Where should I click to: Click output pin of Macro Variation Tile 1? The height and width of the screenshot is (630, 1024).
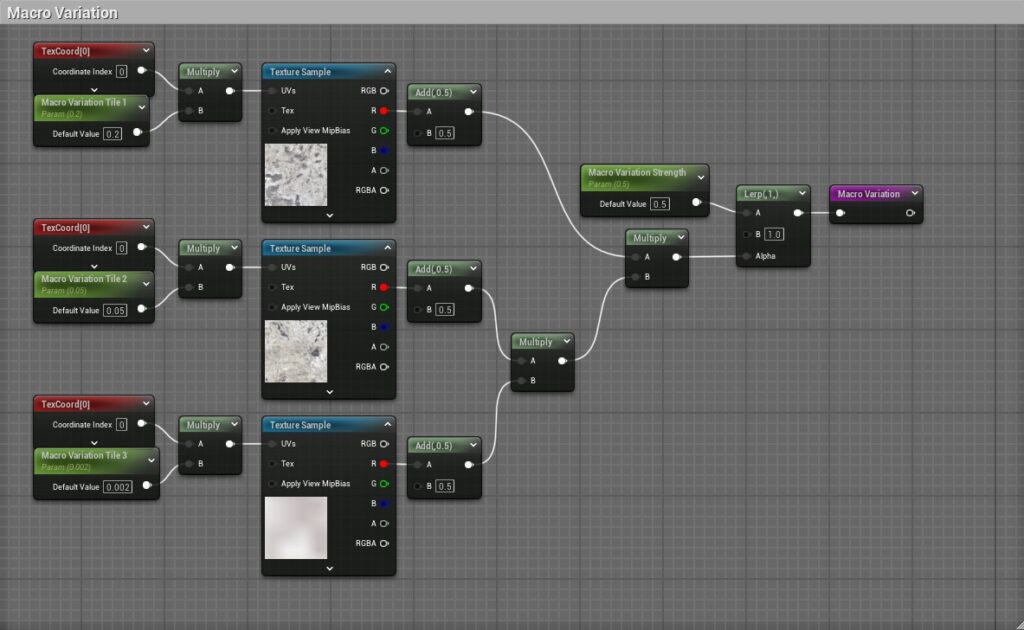137,133
